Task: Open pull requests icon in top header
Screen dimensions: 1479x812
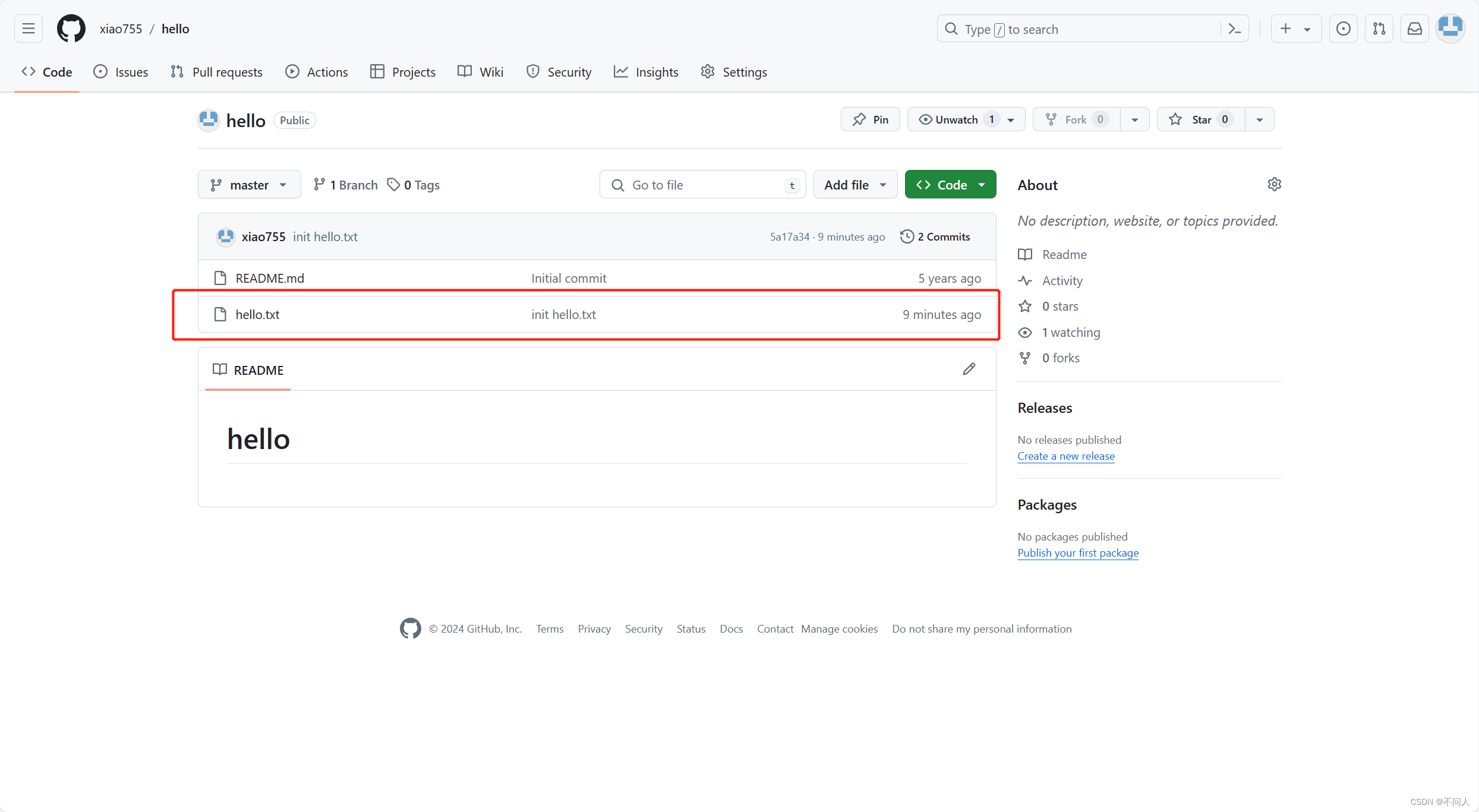Action: 1379,29
